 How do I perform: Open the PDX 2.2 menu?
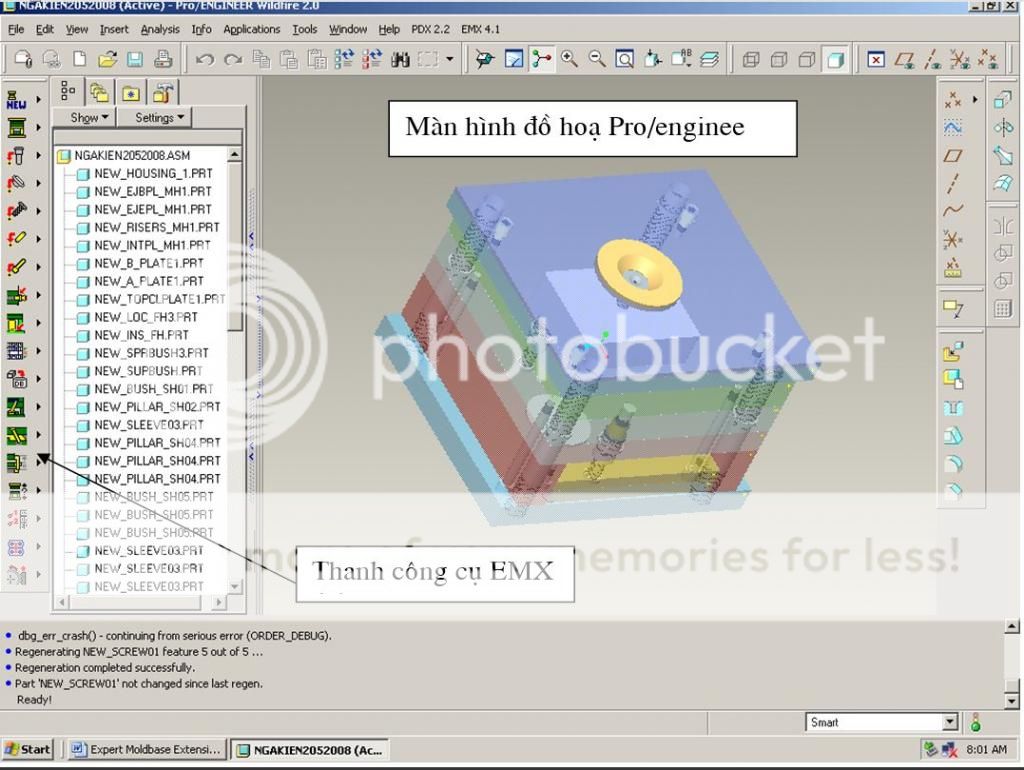click(430, 29)
